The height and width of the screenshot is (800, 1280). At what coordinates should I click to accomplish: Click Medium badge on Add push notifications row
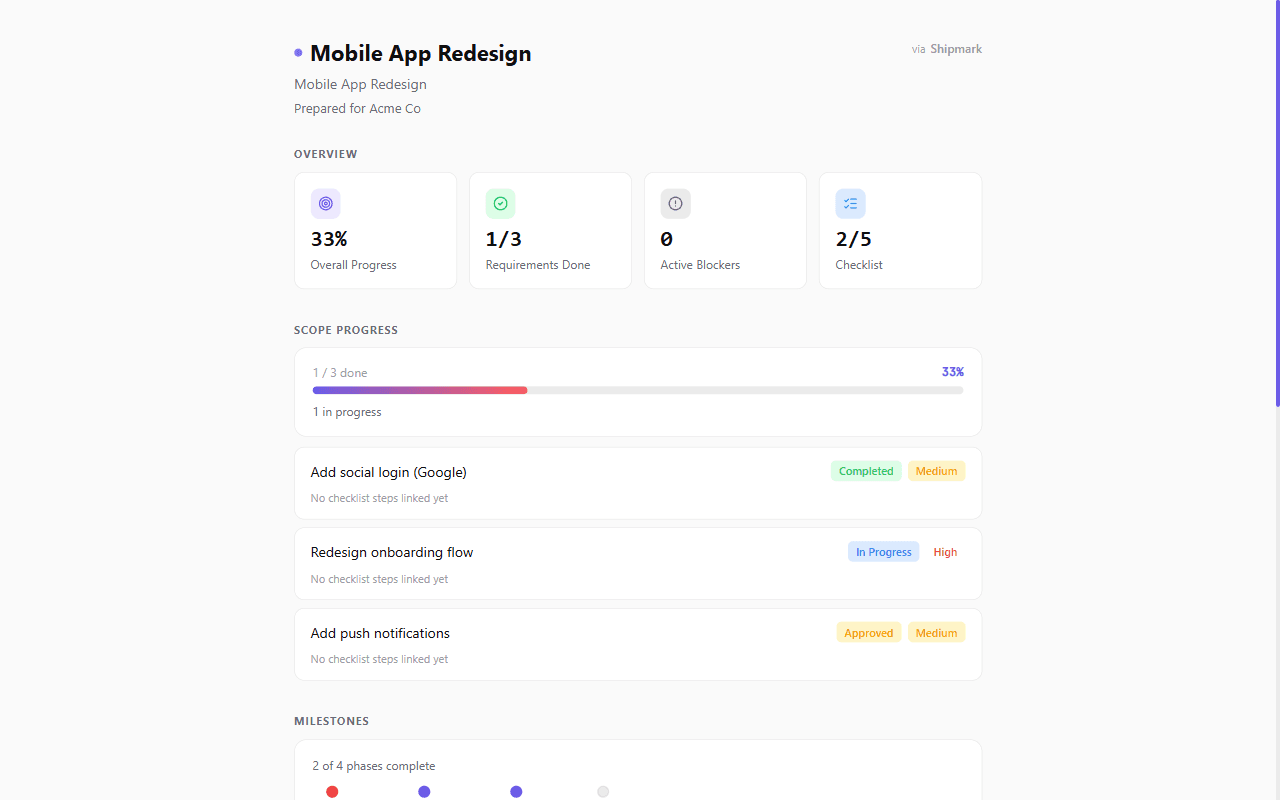click(937, 633)
